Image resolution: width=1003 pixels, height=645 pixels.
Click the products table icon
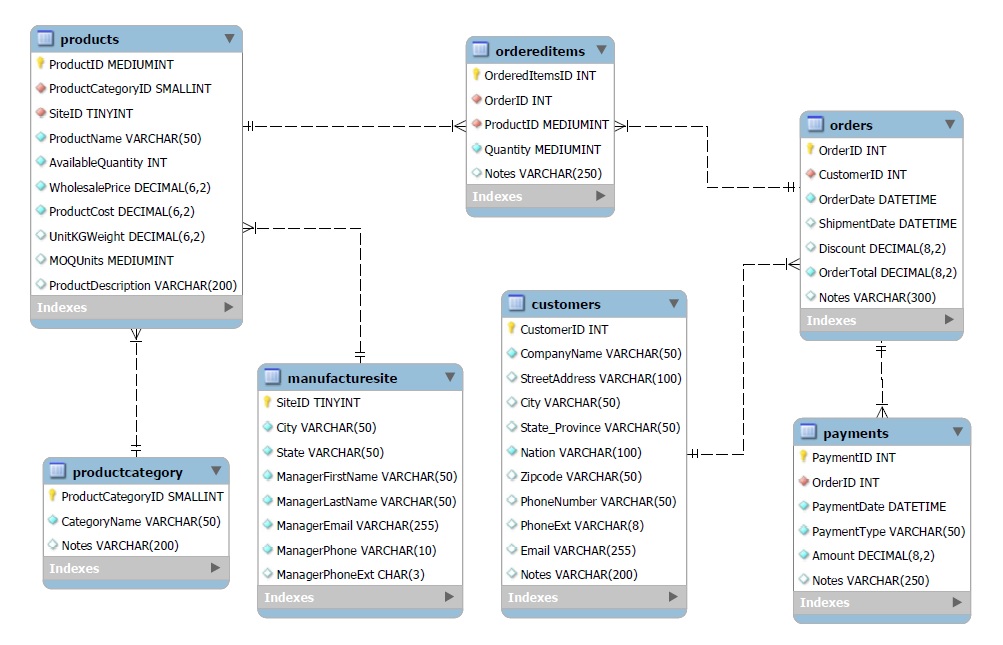(x=45, y=39)
